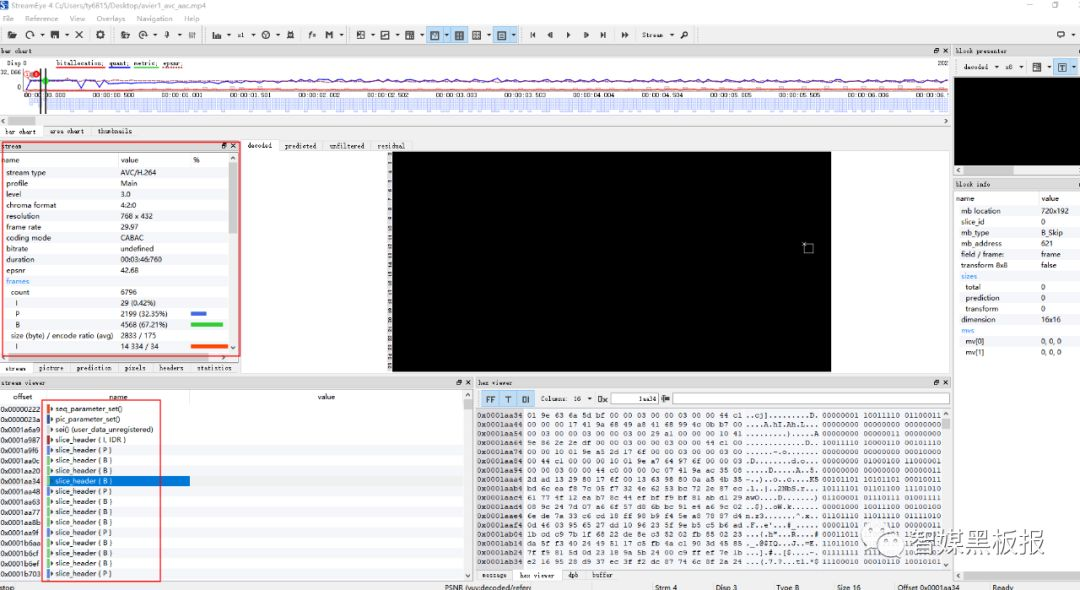Toggle the 01 binary display mode
1080x590 pixels.
point(527,399)
